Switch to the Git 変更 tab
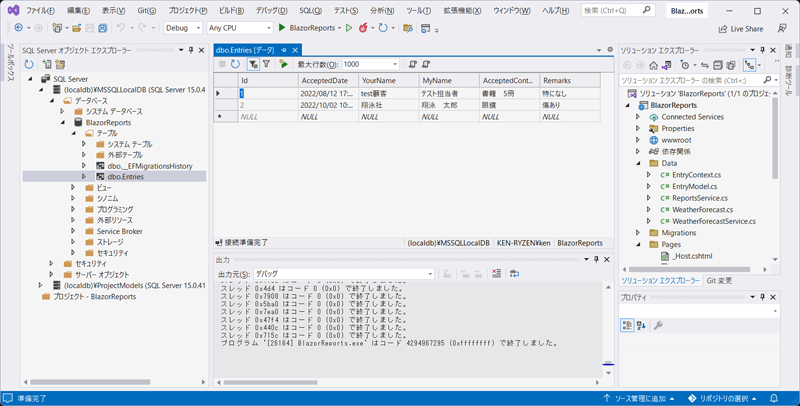 (x=719, y=281)
